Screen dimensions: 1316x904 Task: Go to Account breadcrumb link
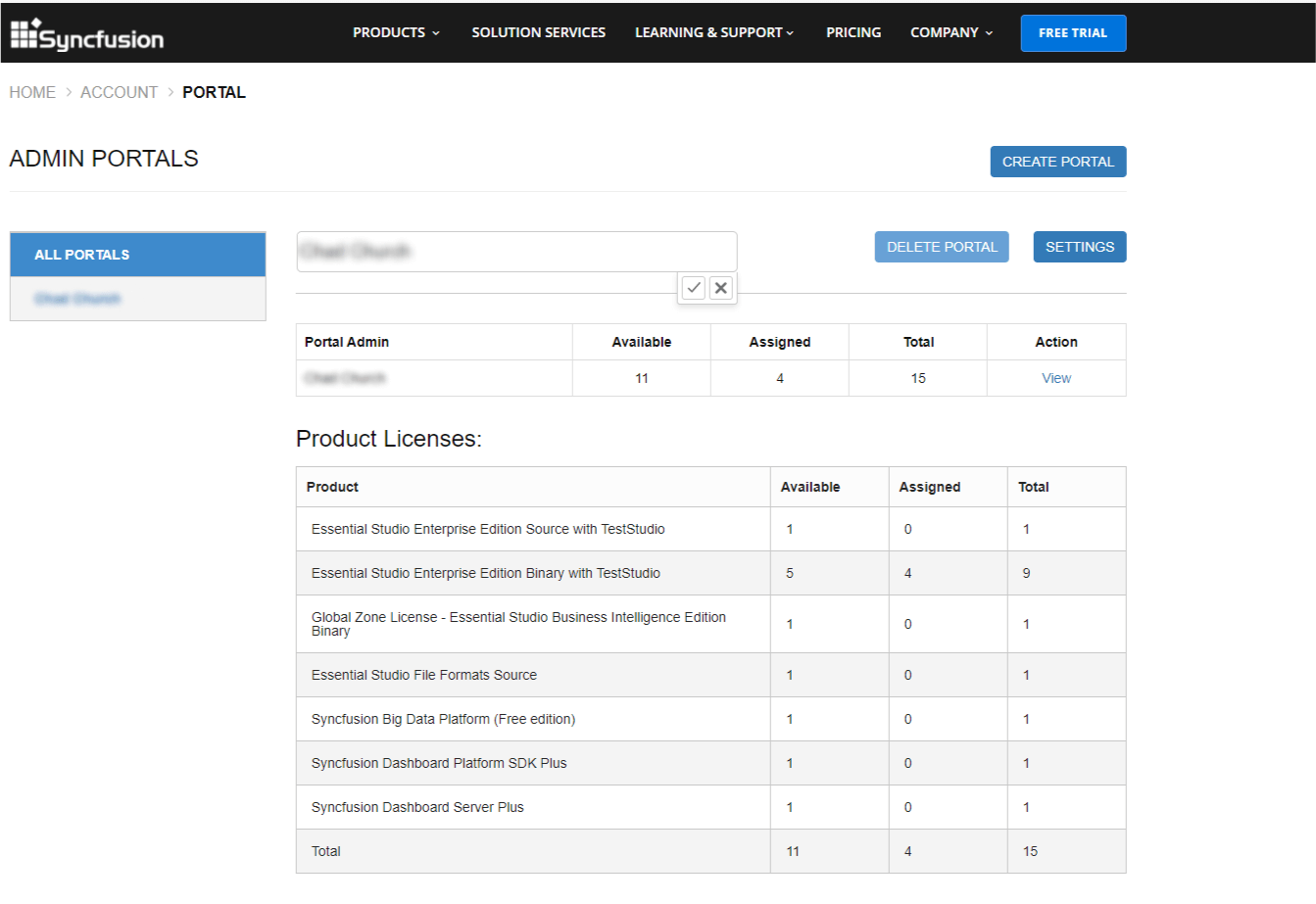pyautogui.click(x=119, y=92)
